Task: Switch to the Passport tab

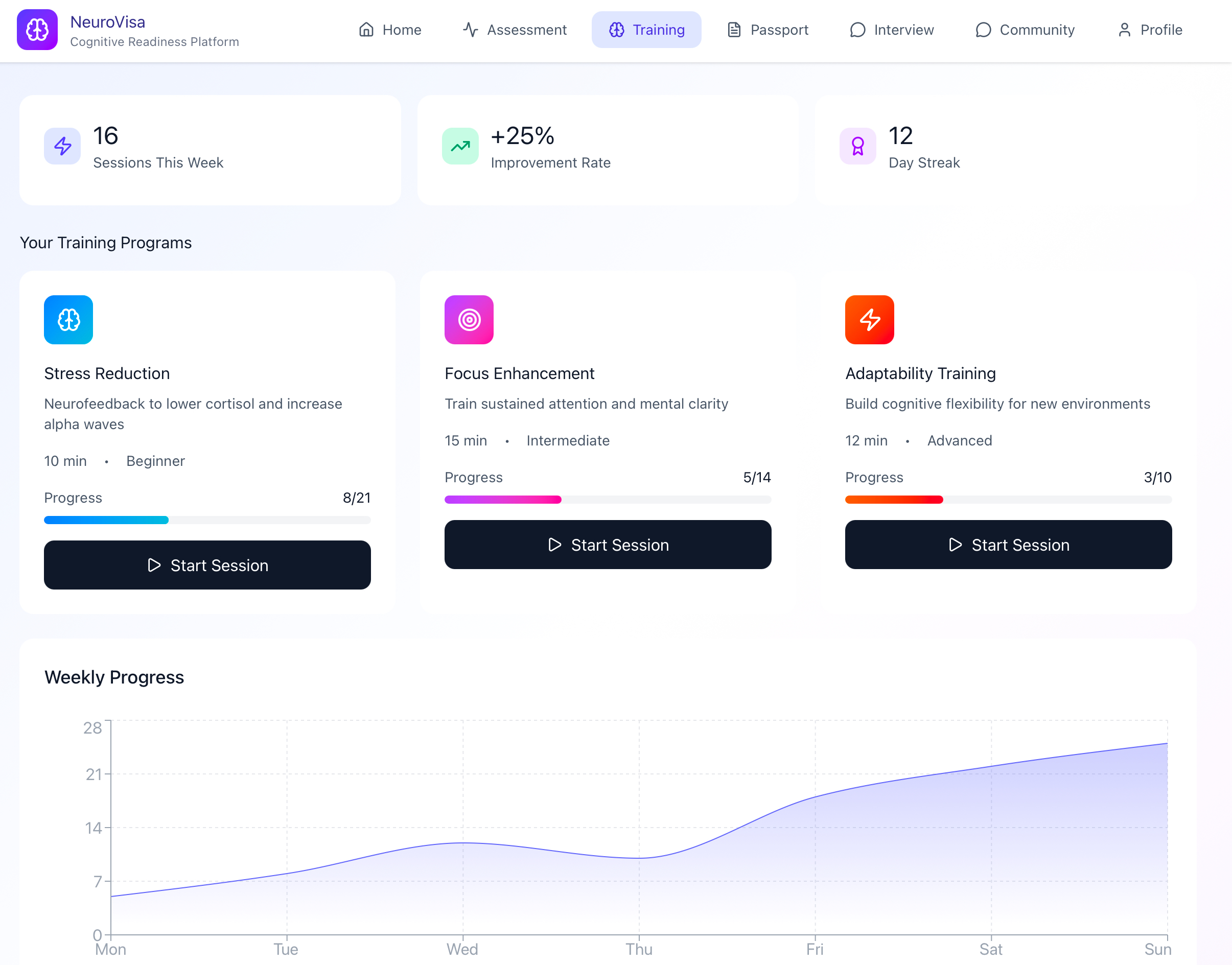Action: click(768, 30)
